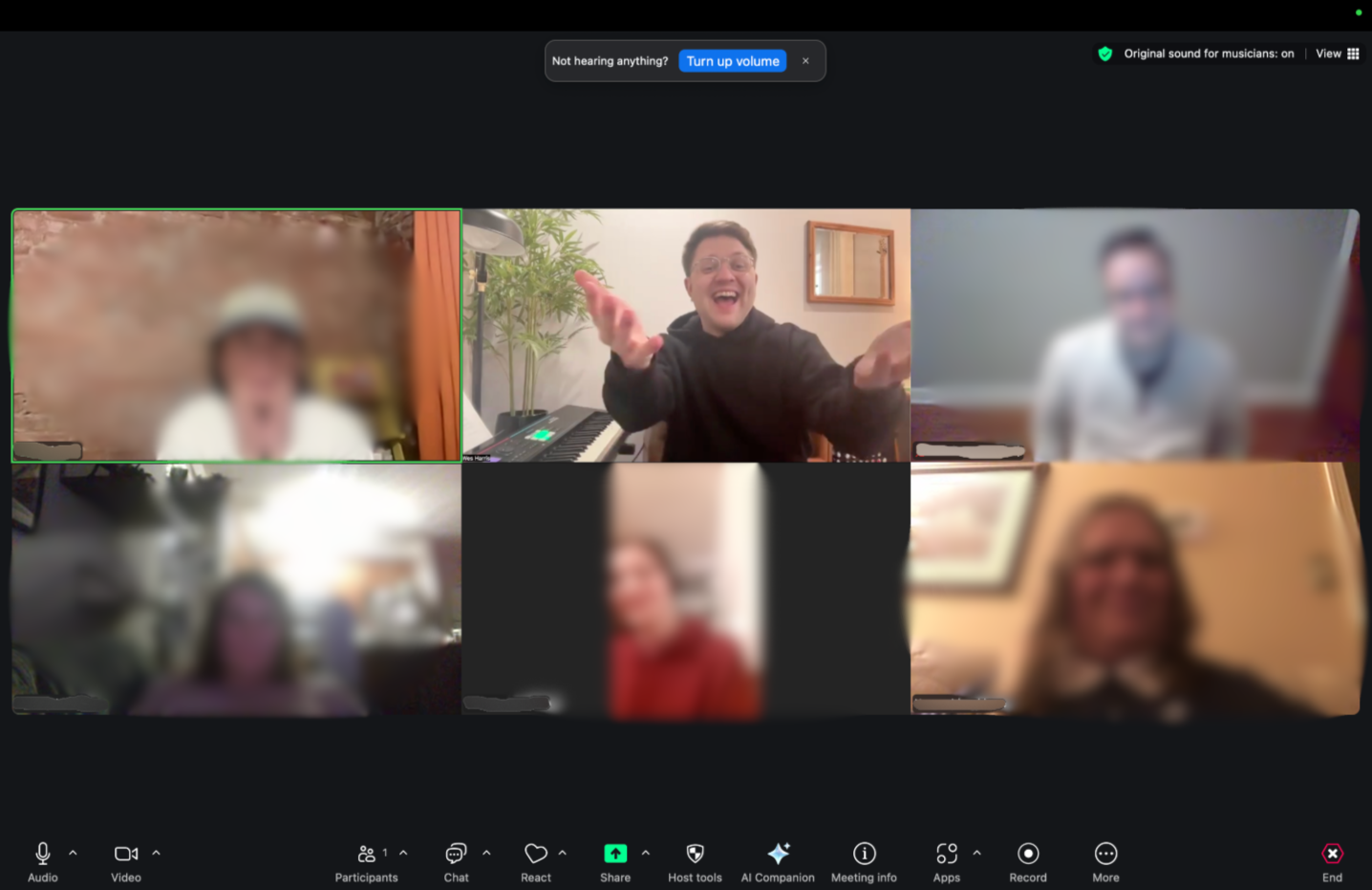The image size is (1372, 890).
Task: Start recording the meeting
Action: [1027, 853]
